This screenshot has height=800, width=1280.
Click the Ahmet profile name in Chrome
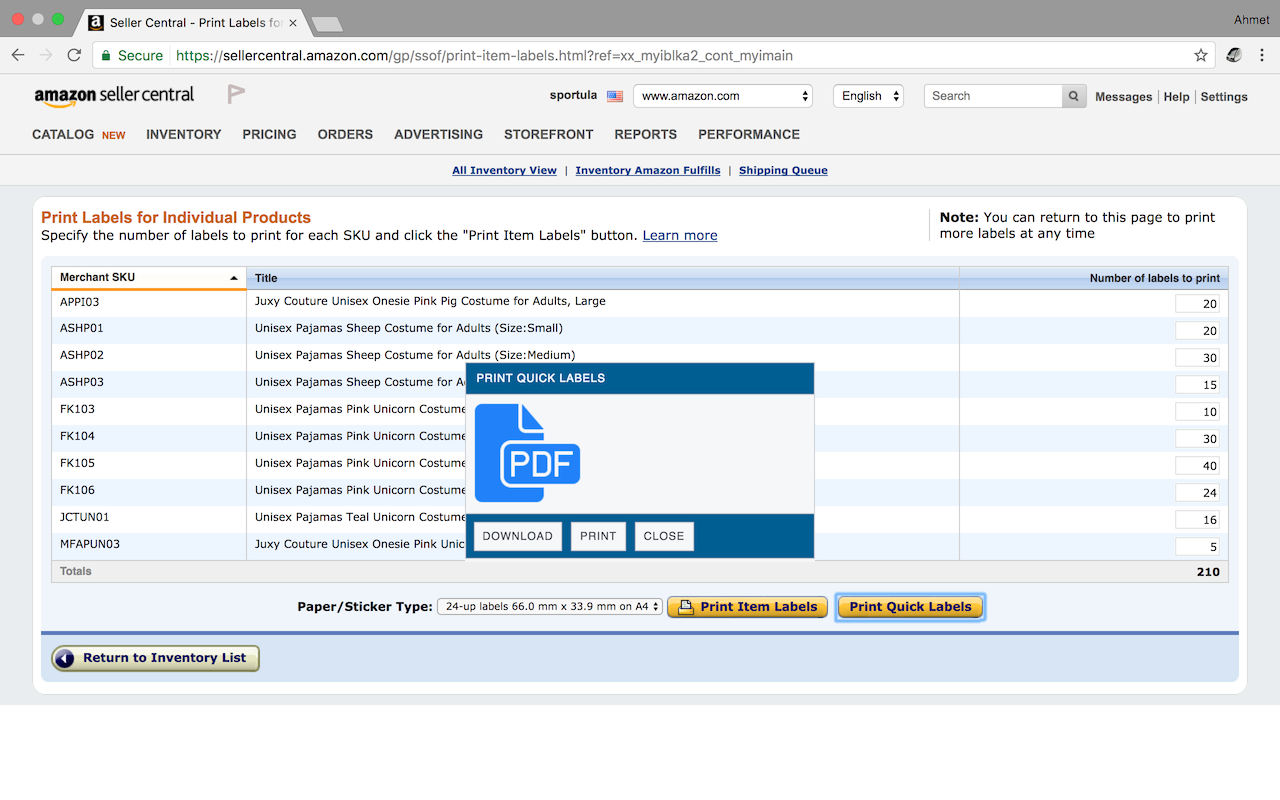[1251, 19]
